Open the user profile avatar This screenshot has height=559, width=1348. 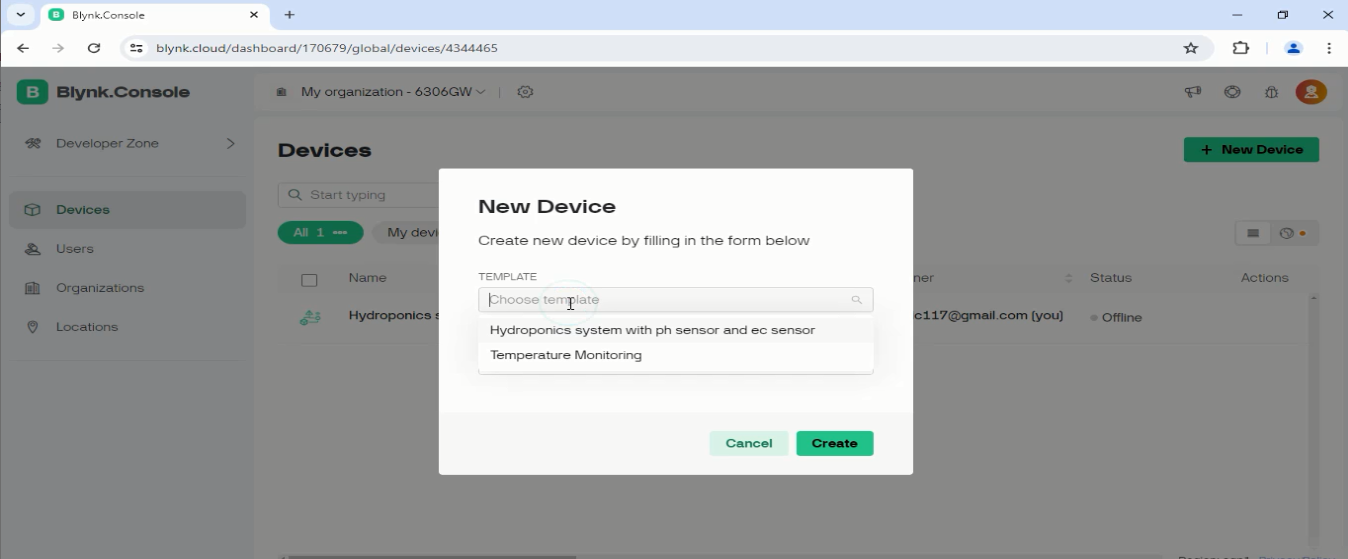pos(1310,92)
